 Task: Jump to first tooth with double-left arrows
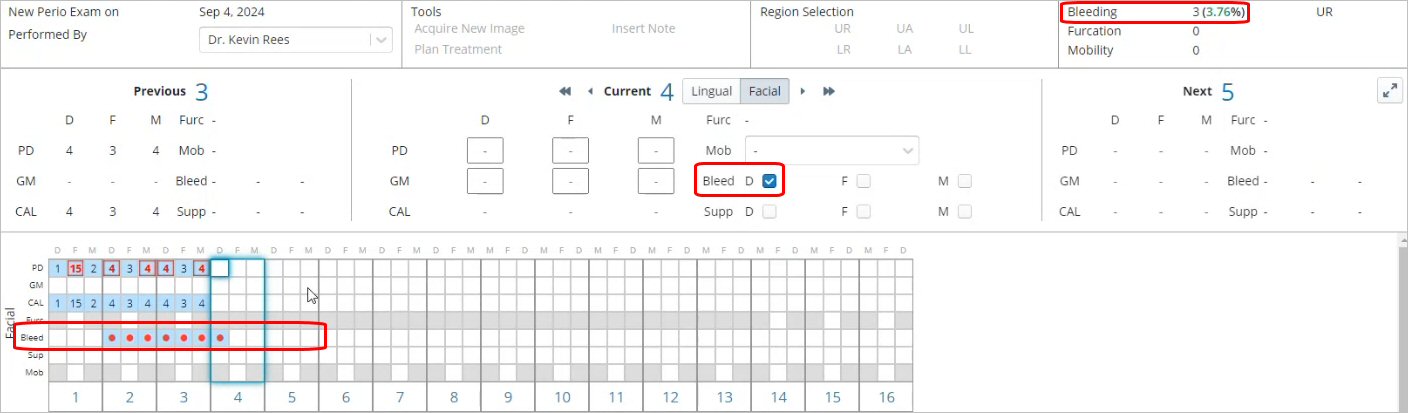(x=565, y=92)
